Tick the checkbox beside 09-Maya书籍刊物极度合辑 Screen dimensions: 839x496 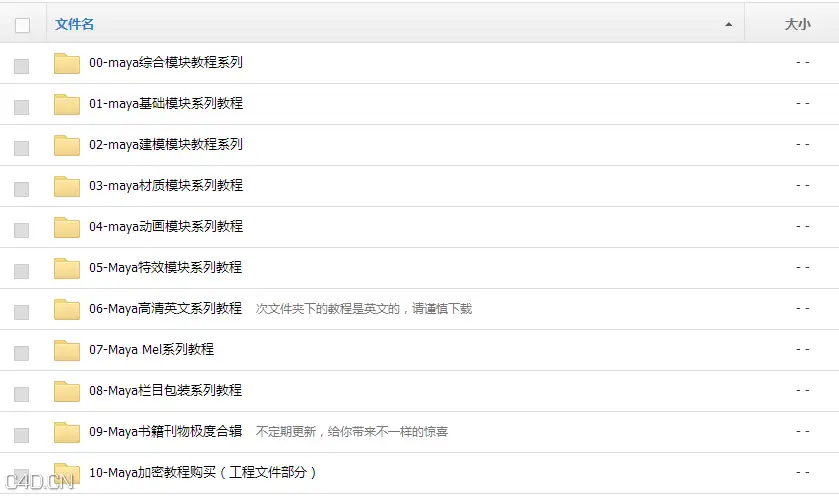[21, 435]
